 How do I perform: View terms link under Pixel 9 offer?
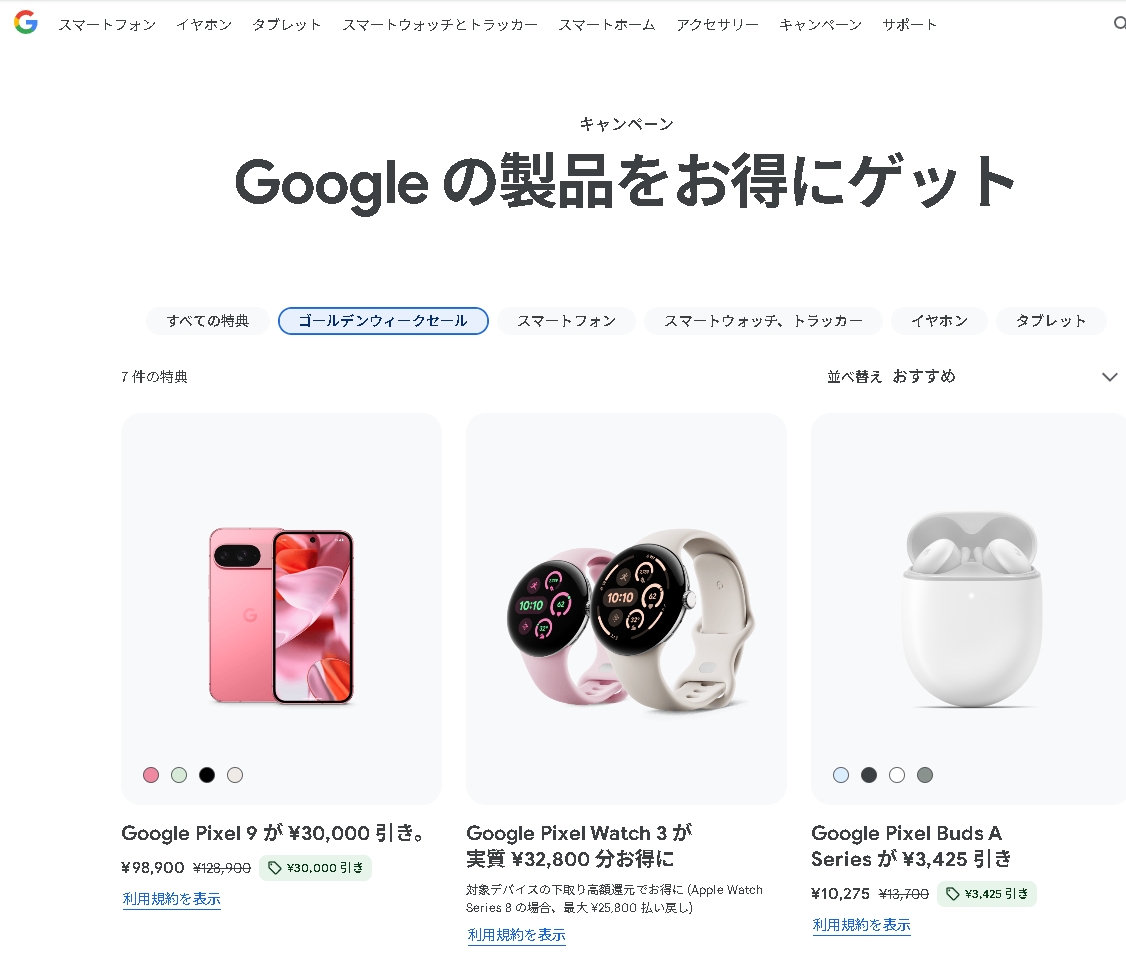(172, 898)
